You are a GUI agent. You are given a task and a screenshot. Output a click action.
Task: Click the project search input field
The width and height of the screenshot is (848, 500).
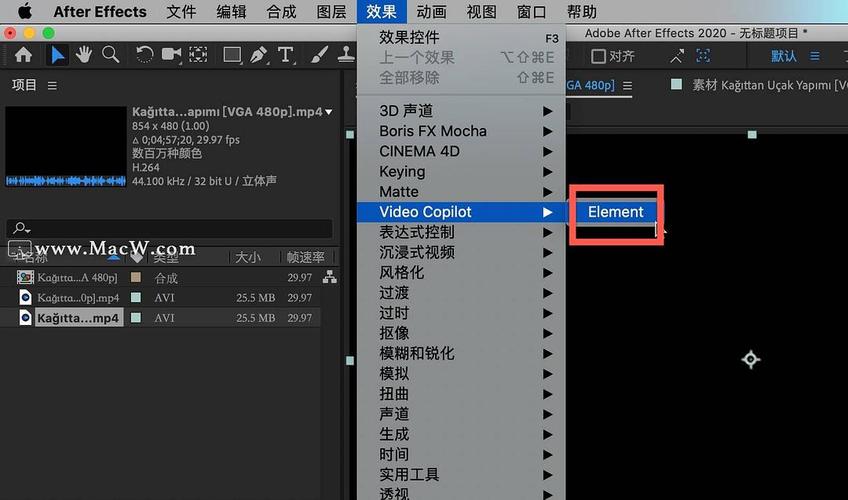click(x=169, y=228)
